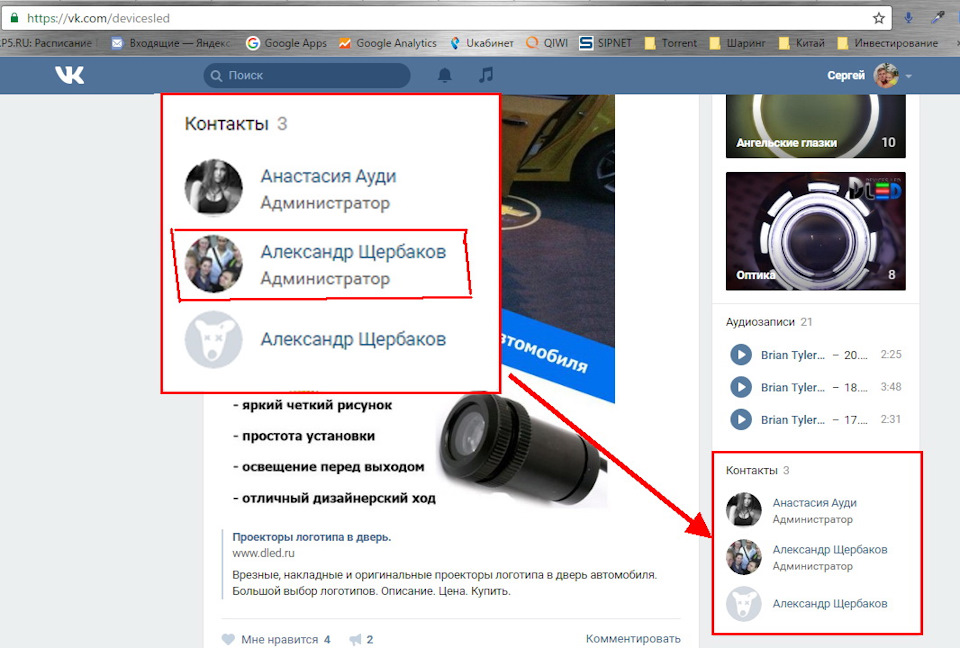Play the Brian Tyler track lasting 3:48
Viewport: 960px width, 648px height.
[x=740, y=387]
